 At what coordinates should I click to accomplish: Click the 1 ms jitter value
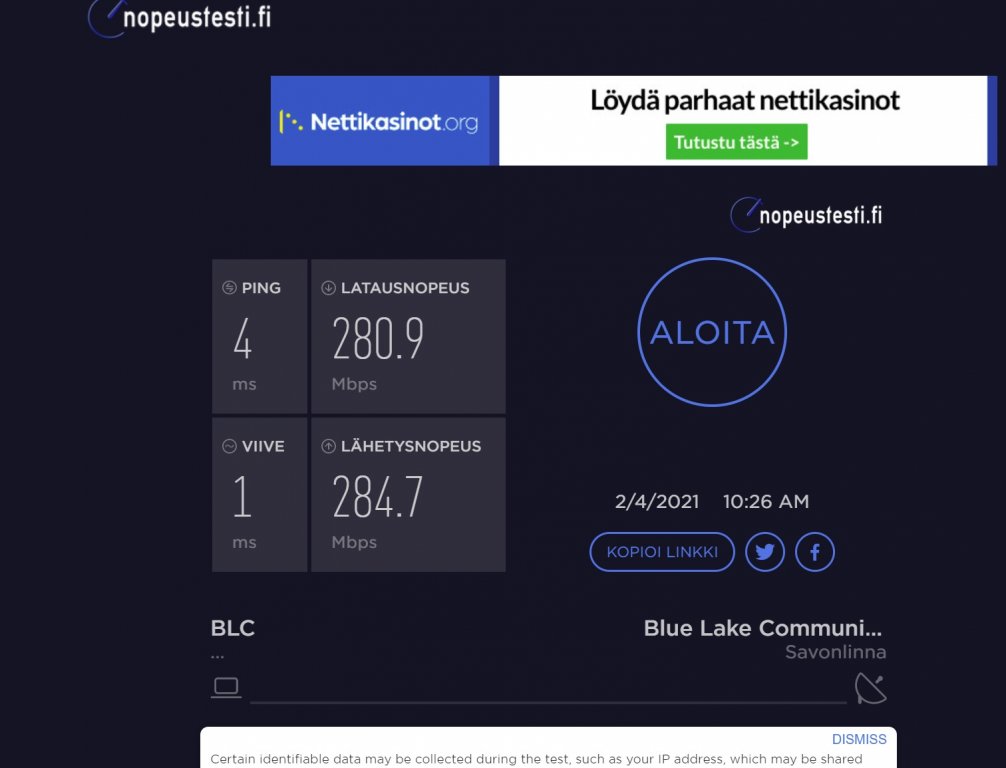(x=242, y=497)
